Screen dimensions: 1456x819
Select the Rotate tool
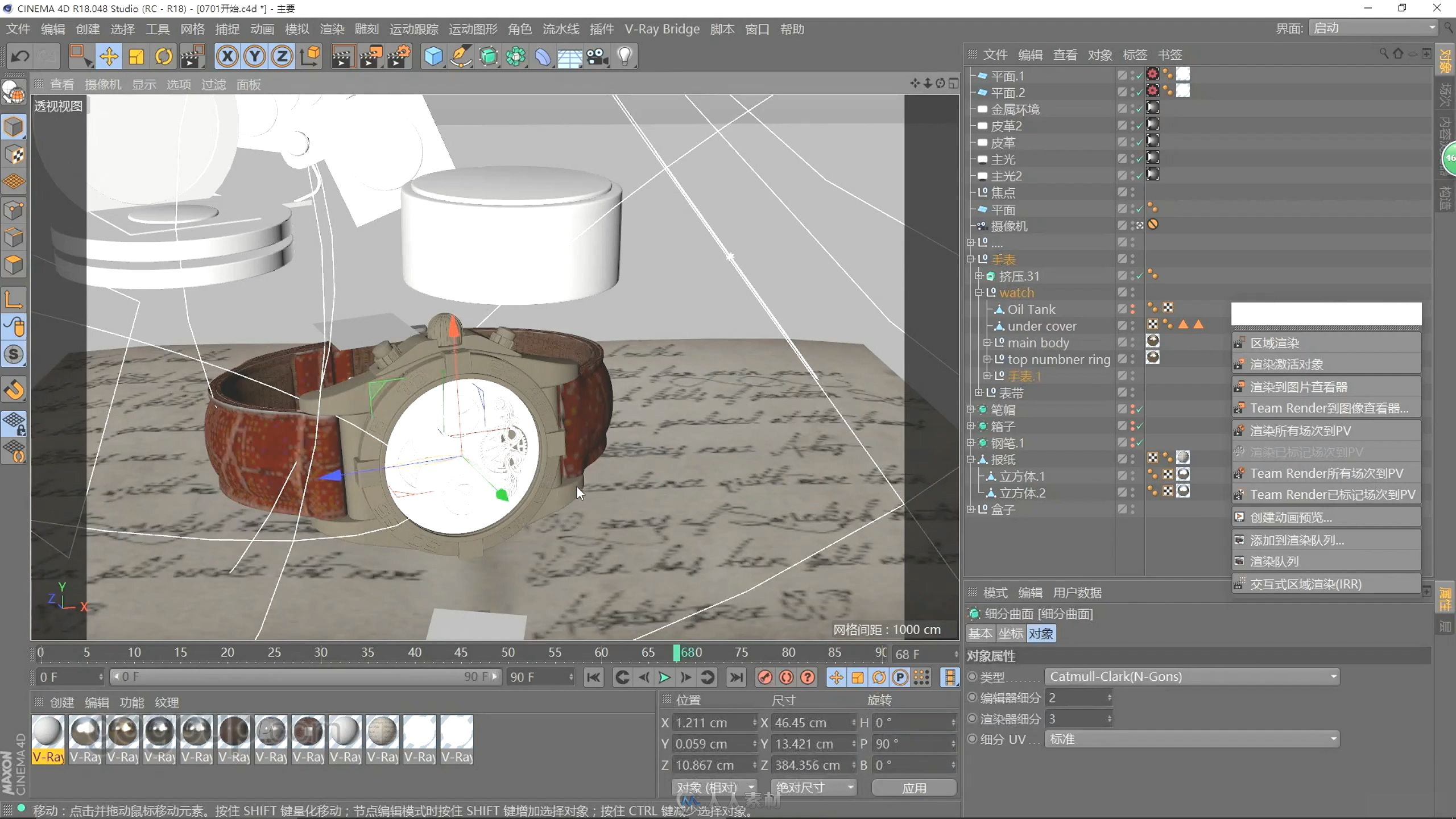[x=164, y=56]
